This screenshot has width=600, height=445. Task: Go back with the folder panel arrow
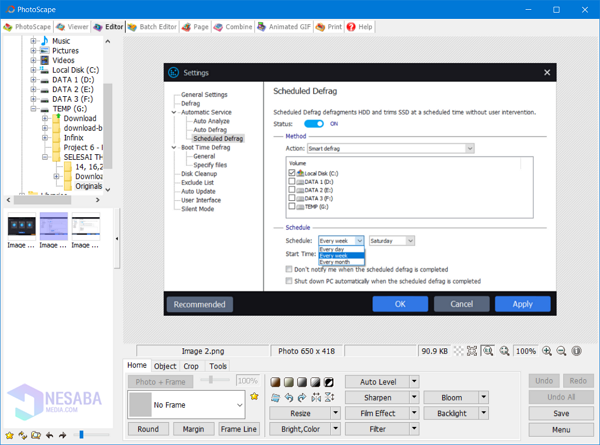pyautogui.click(x=49, y=435)
